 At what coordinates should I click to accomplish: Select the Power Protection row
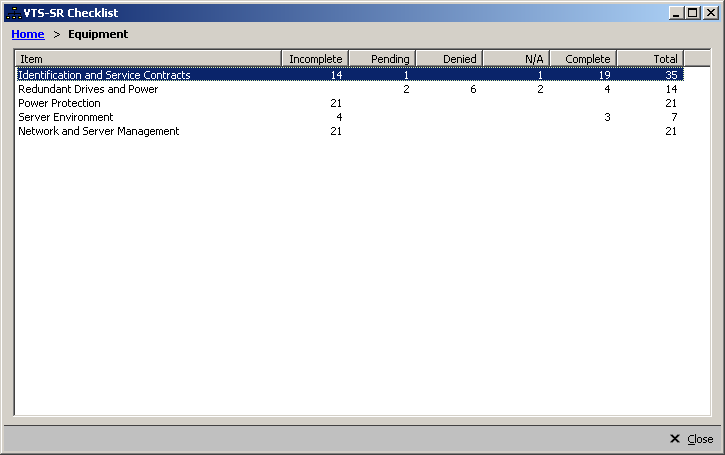click(59, 103)
